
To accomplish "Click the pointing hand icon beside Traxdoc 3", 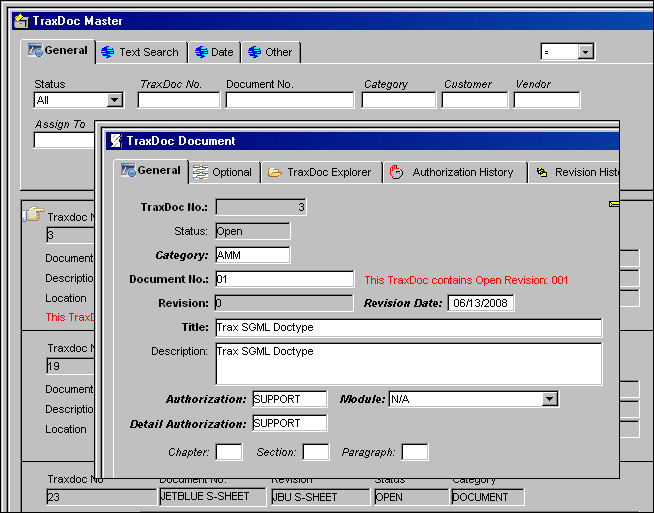I will tap(34, 214).
